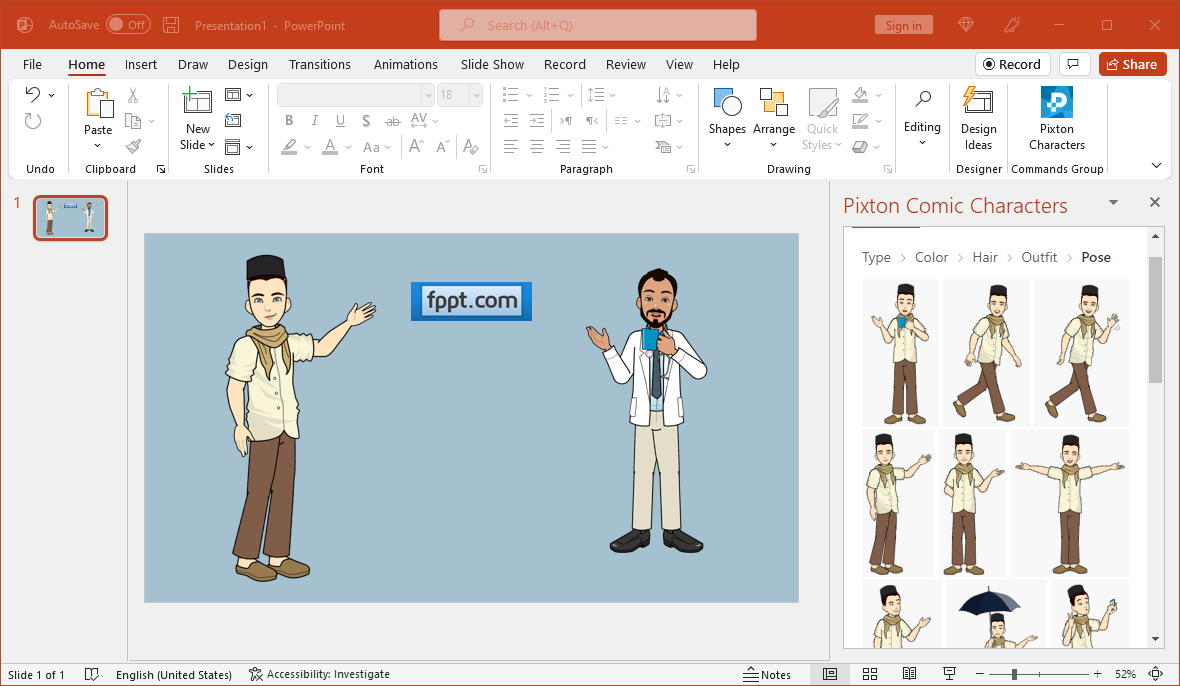Go to the Slide Show tab
The image size is (1180, 686).
(x=492, y=64)
